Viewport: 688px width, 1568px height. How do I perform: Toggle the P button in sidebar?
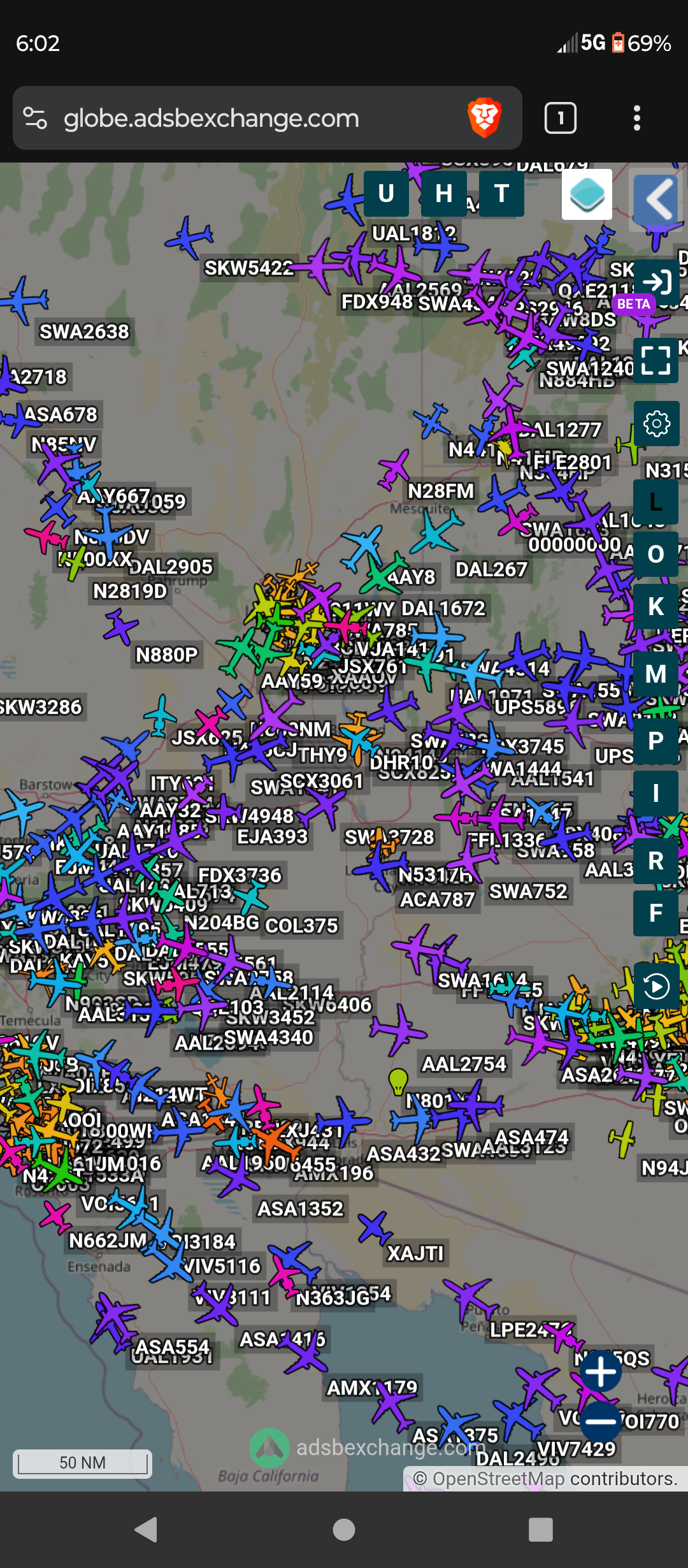656,741
